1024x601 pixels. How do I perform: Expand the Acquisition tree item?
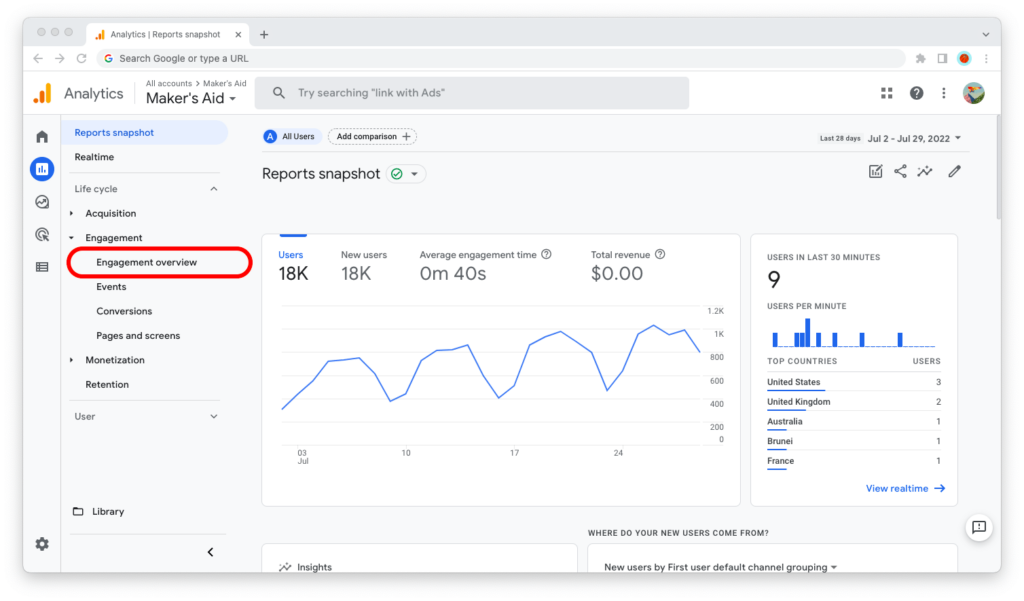coord(72,214)
